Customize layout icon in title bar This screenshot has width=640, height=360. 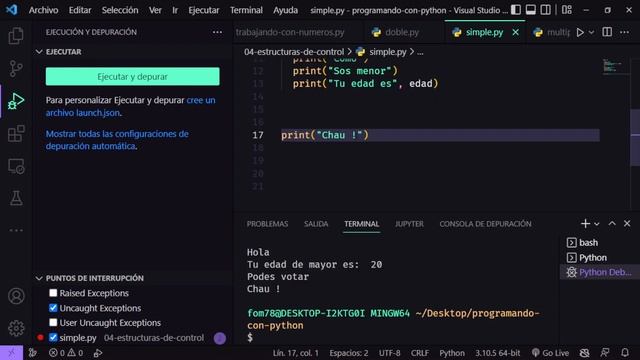pos(567,10)
